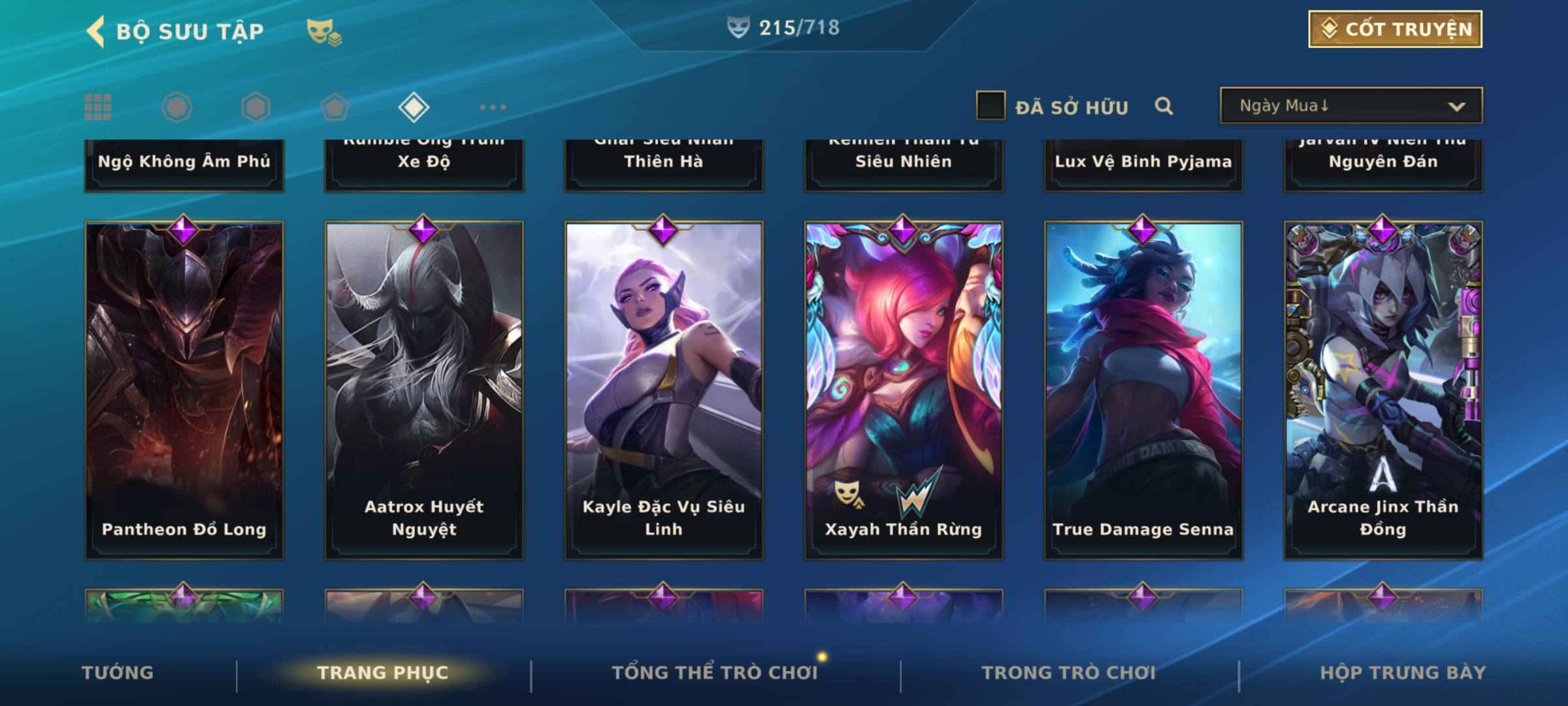Filter skins by the first circular rarity icon
The height and width of the screenshot is (706, 1568).
point(177,107)
